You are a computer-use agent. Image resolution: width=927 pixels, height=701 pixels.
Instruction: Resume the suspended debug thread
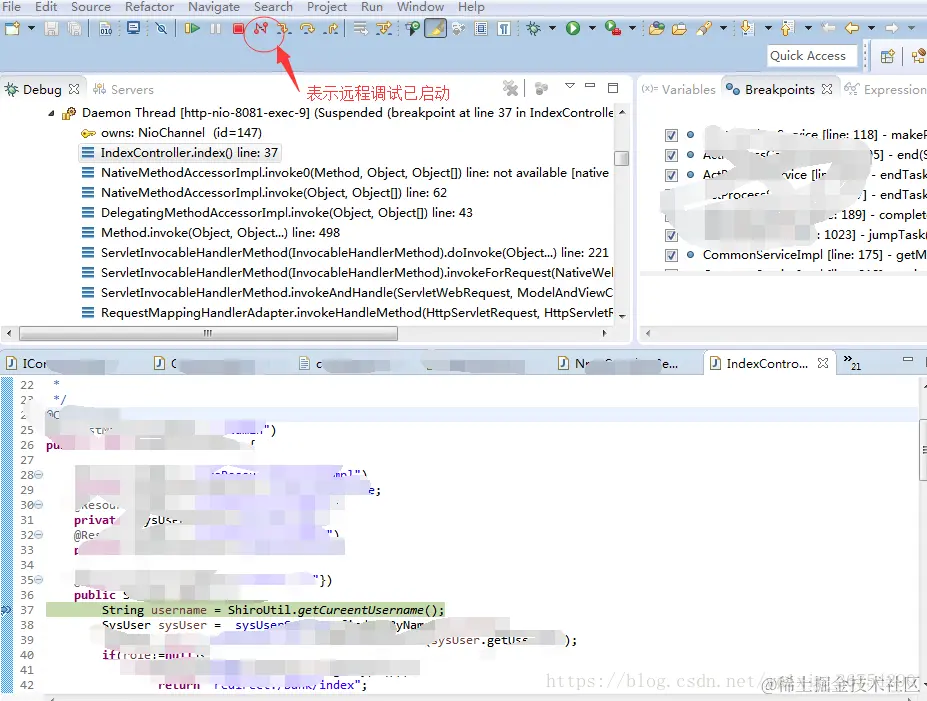tap(192, 28)
